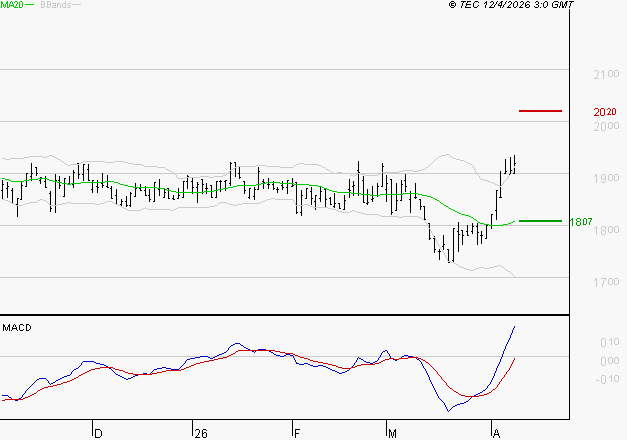This screenshot has height=440, width=627.
Task: Click the TEC copyright timestamp text
Action: point(511,5)
